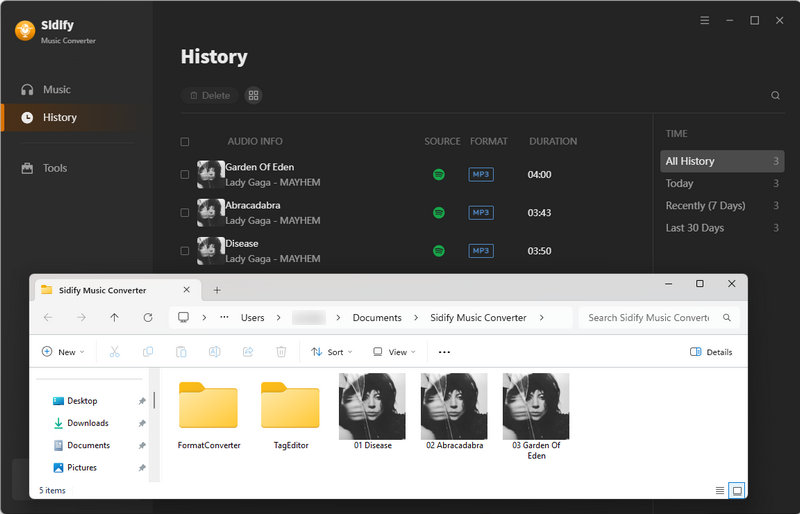
Task: Open the Sidify hamburger menu icon
Action: click(x=705, y=20)
